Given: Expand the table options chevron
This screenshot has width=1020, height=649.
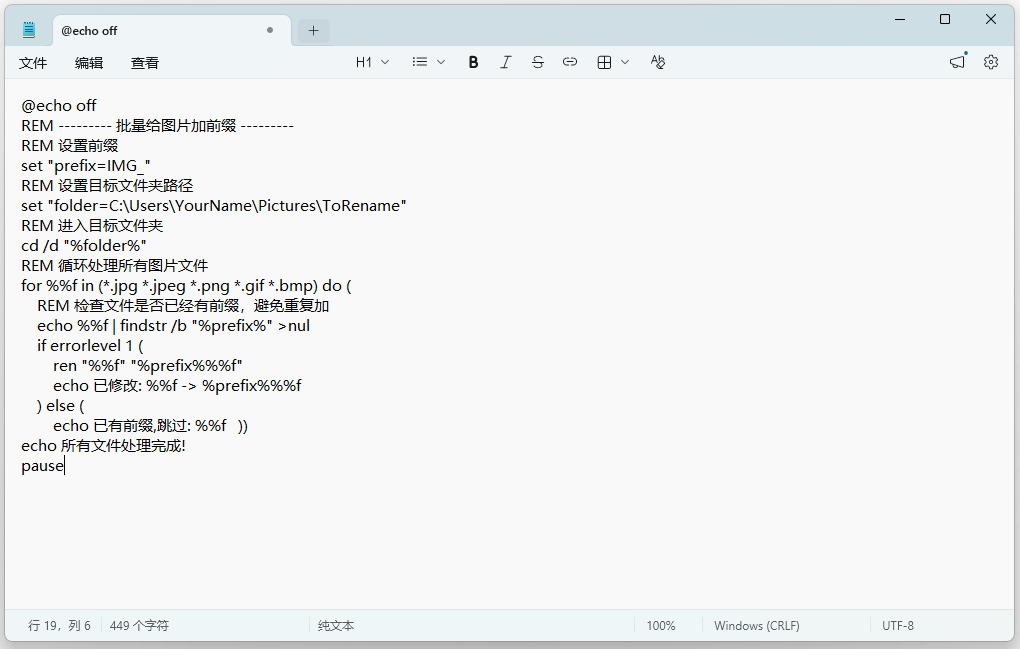Looking at the screenshot, I should 625,62.
